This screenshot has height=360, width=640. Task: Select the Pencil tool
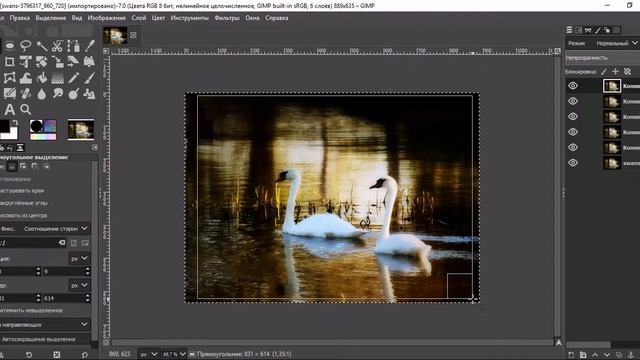73,78
